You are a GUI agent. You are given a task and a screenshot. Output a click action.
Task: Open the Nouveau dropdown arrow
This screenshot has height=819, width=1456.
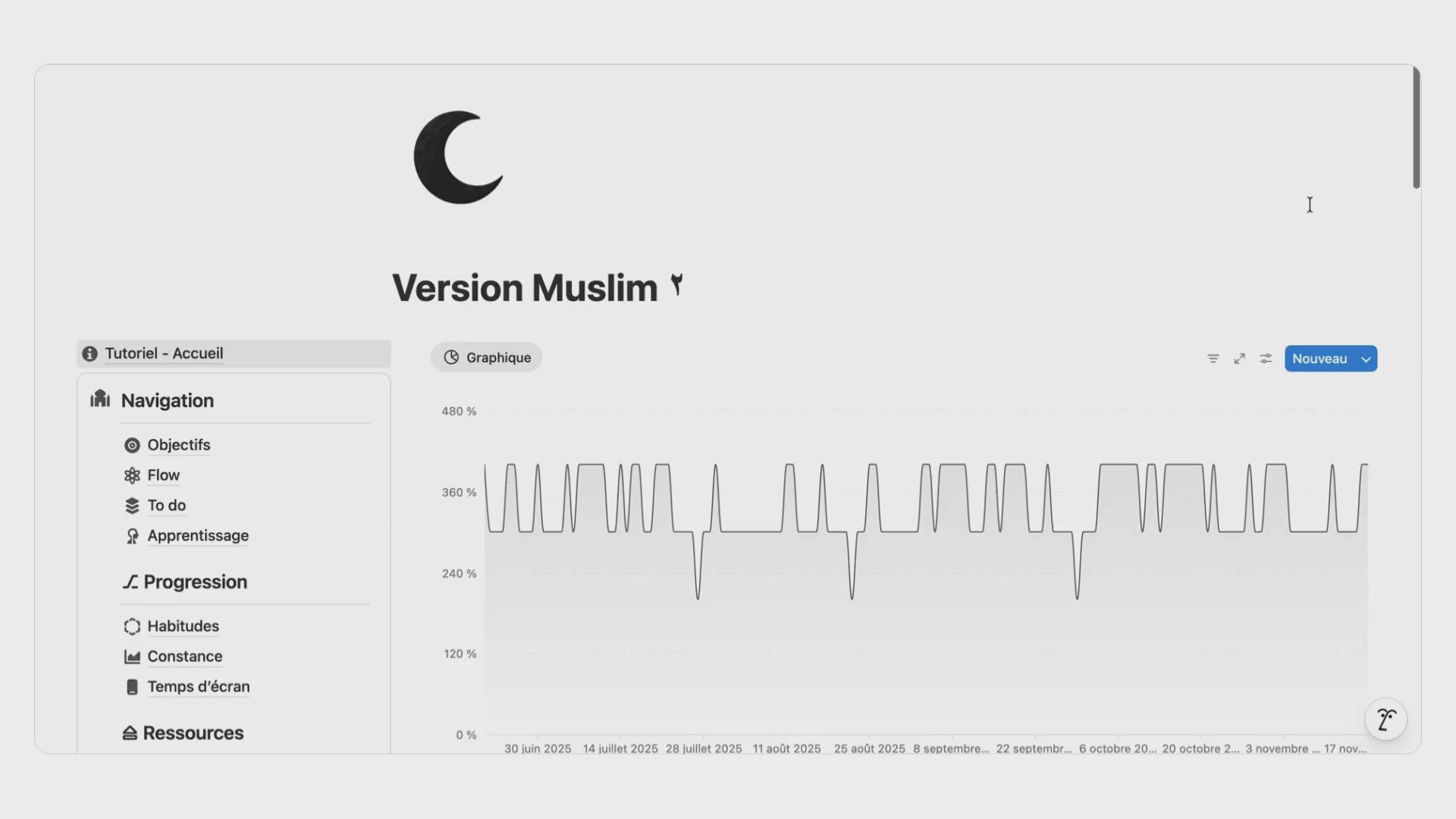[x=1366, y=359]
